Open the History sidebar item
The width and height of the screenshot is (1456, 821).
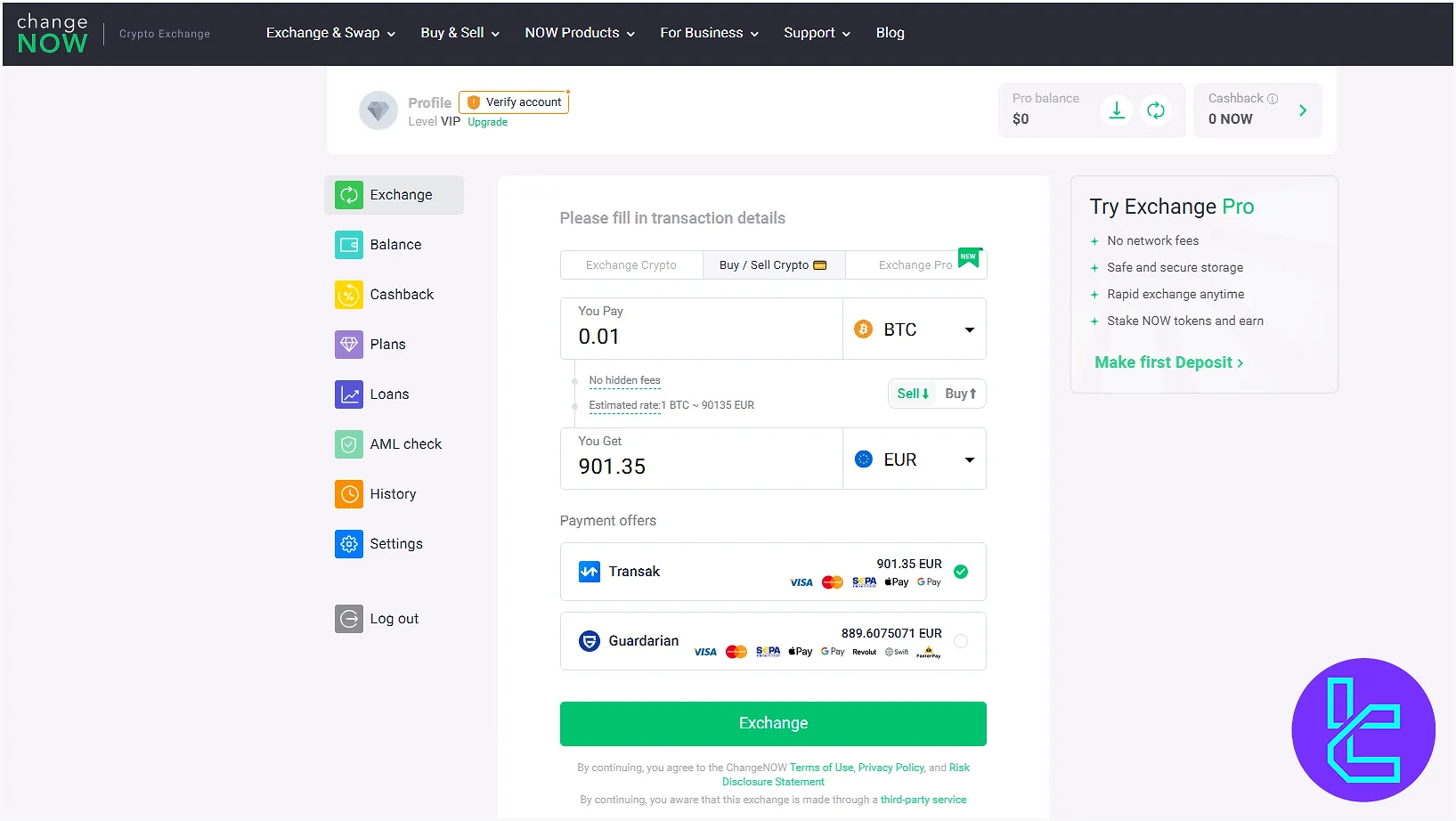(395, 494)
